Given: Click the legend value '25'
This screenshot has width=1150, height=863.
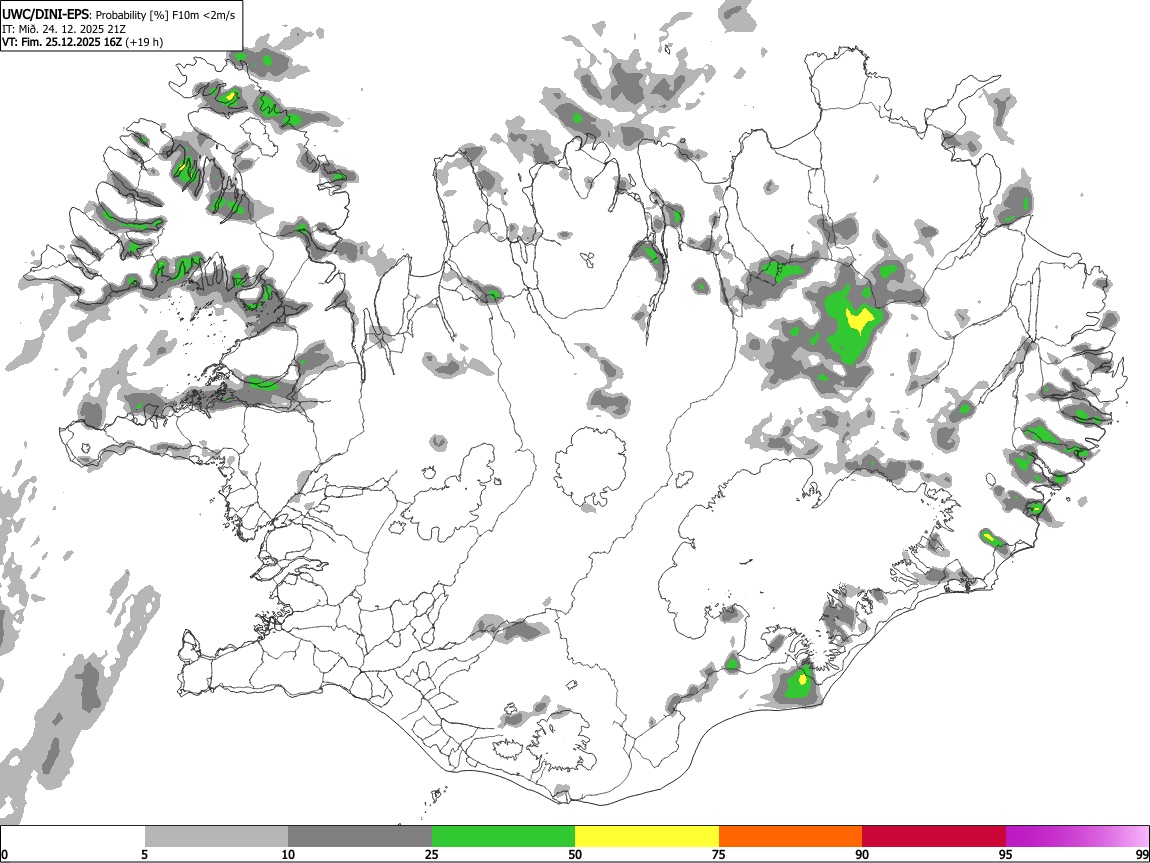Looking at the screenshot, I should click(x=432, y=854).
